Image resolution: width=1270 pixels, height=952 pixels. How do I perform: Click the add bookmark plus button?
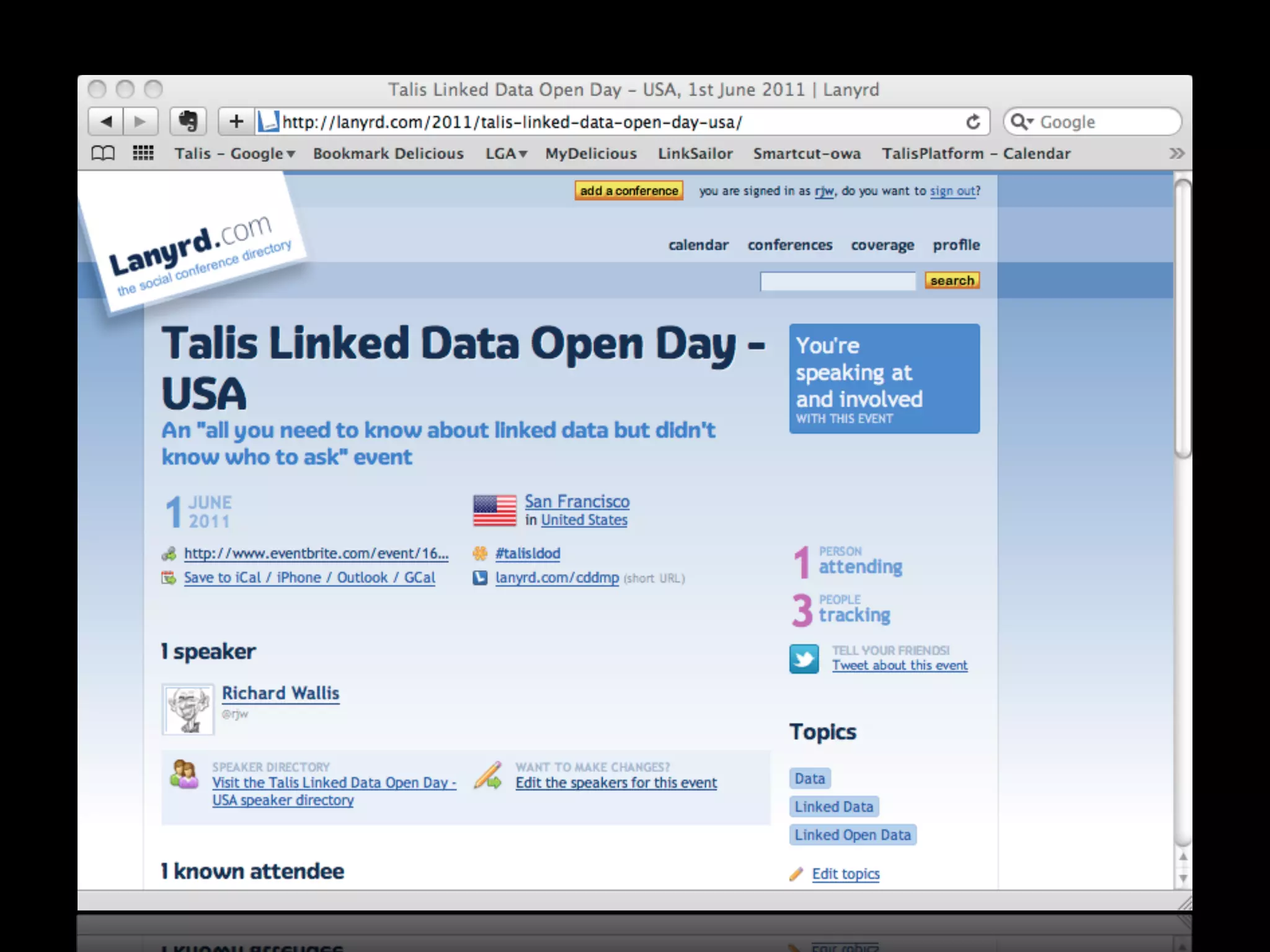tap(236, 121)
